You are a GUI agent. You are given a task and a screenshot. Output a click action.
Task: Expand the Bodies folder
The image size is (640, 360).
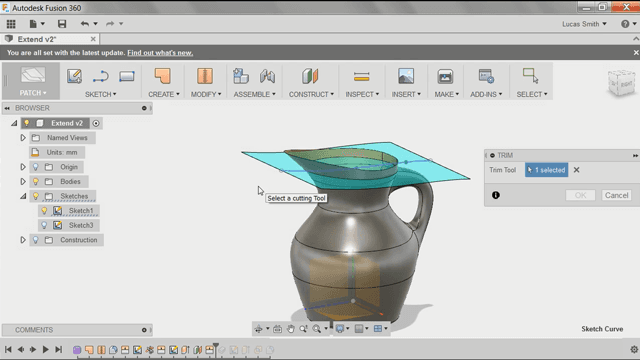point(23,182)
